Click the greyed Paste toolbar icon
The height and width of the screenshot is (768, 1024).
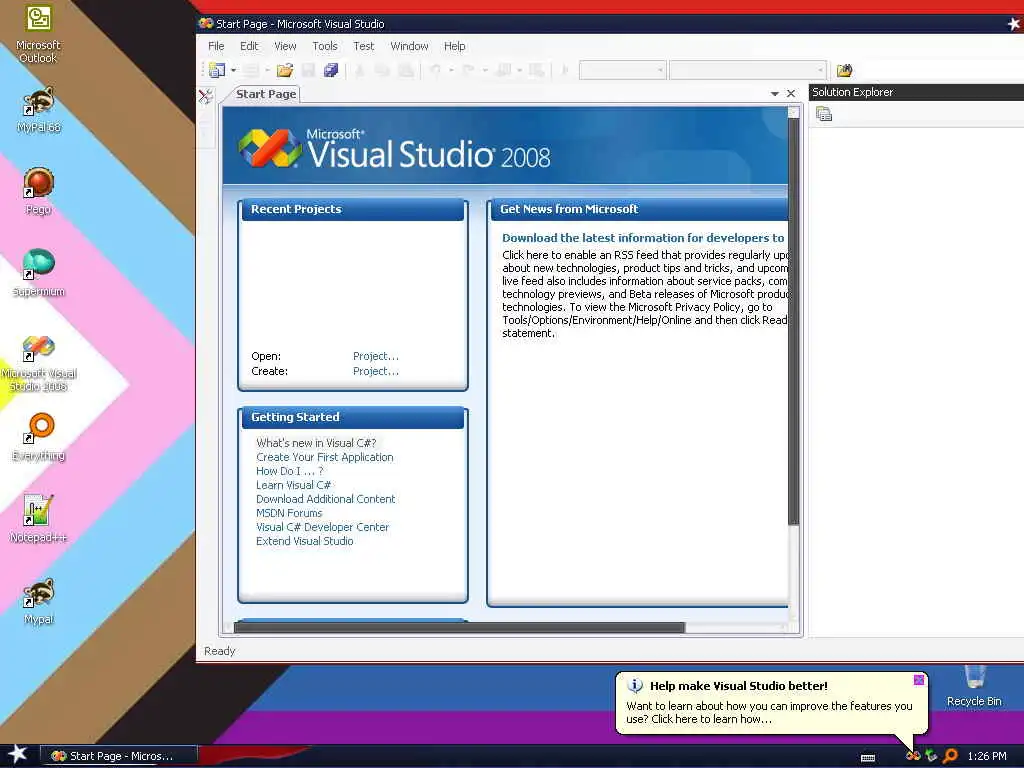point(406,70)
